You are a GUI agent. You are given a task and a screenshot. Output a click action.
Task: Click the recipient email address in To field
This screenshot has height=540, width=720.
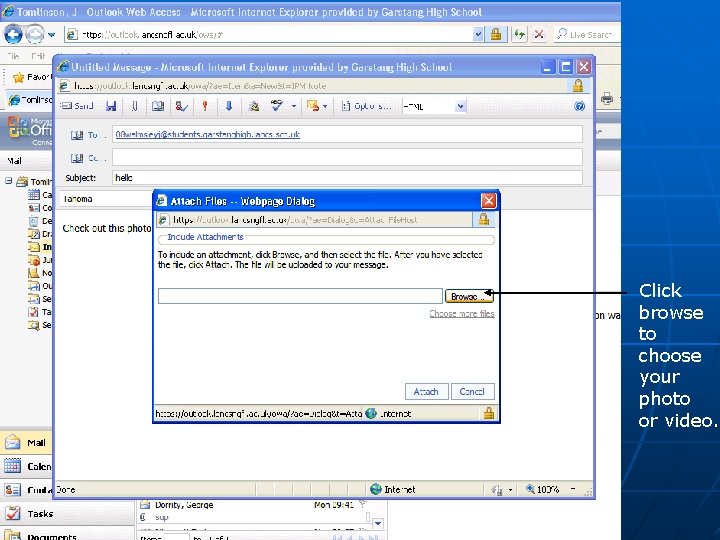tap(208, 134)
